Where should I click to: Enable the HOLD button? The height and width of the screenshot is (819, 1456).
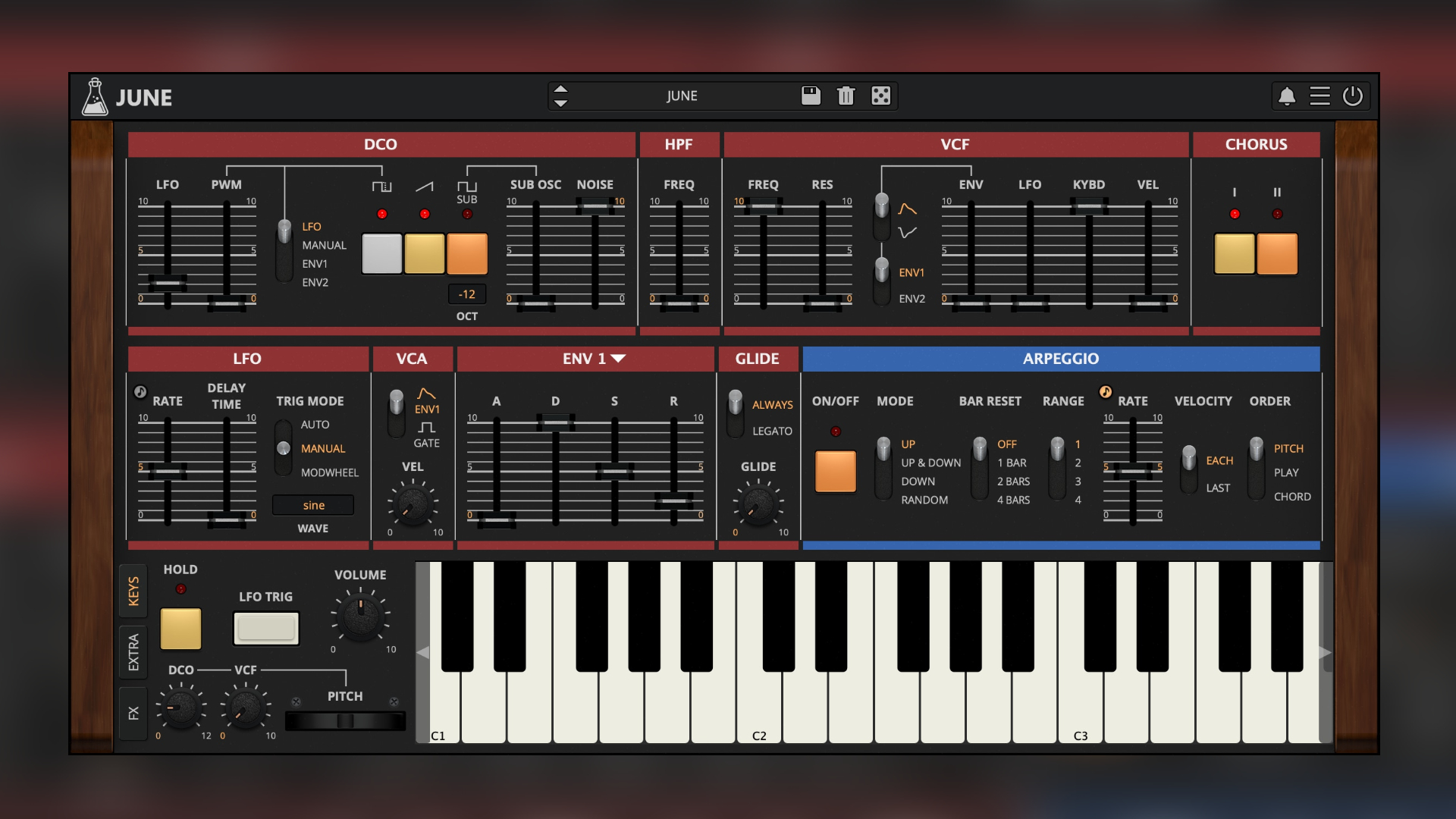(x=180, y=628)
